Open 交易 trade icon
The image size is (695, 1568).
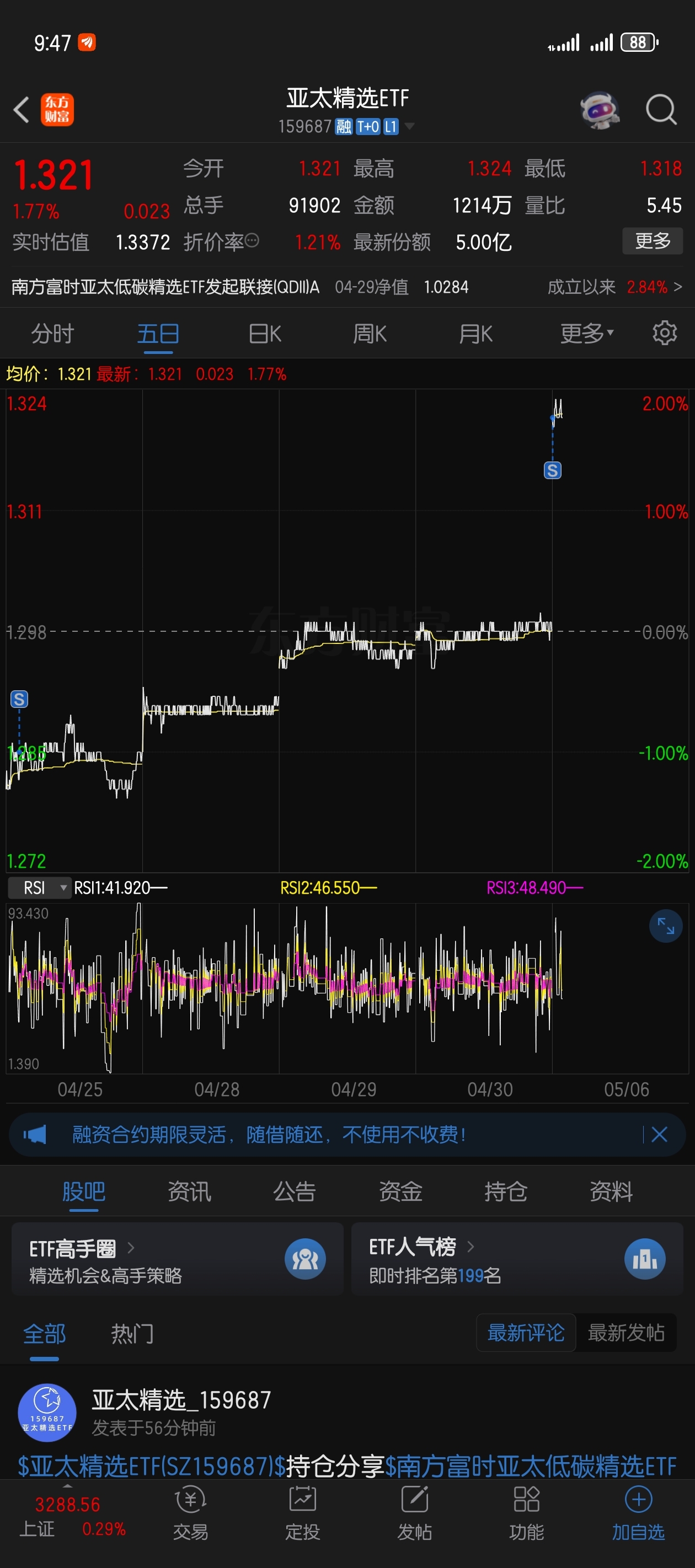tap(191, 1499)
